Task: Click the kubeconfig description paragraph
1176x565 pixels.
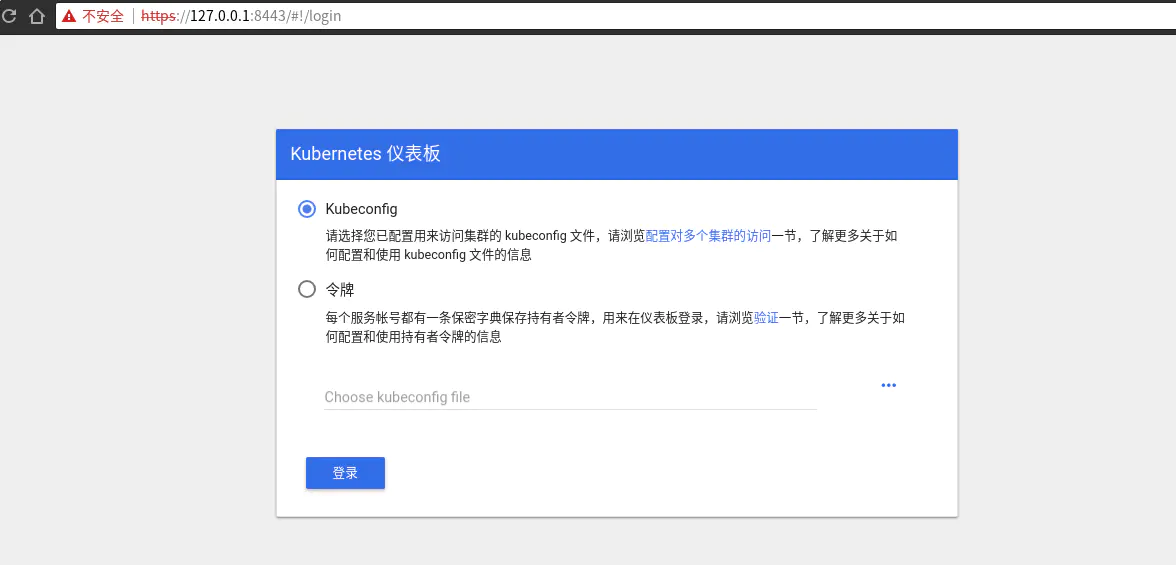Action: [x=480, y=246]
